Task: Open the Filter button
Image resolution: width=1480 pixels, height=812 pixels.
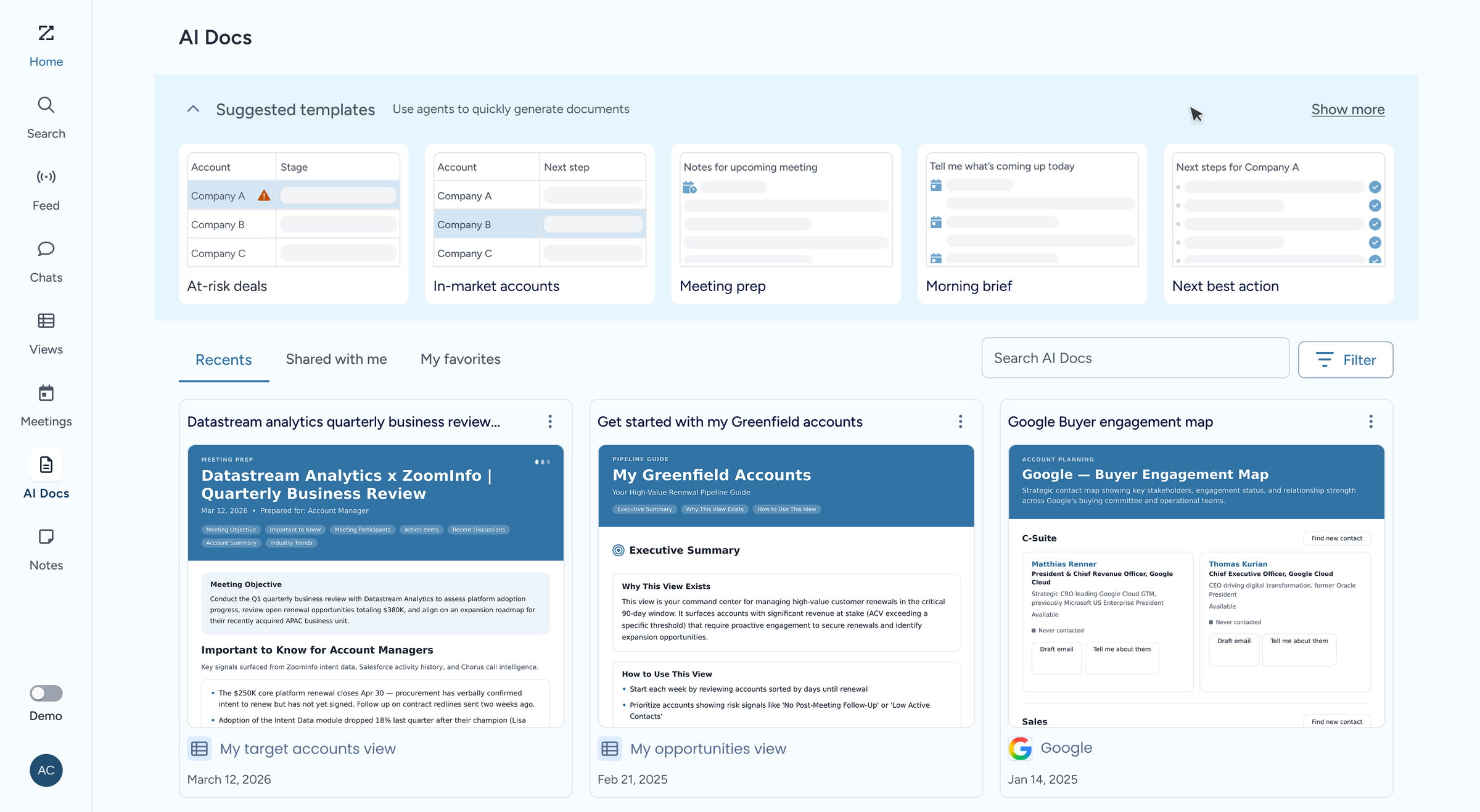Action: [x=1346, y=359]
